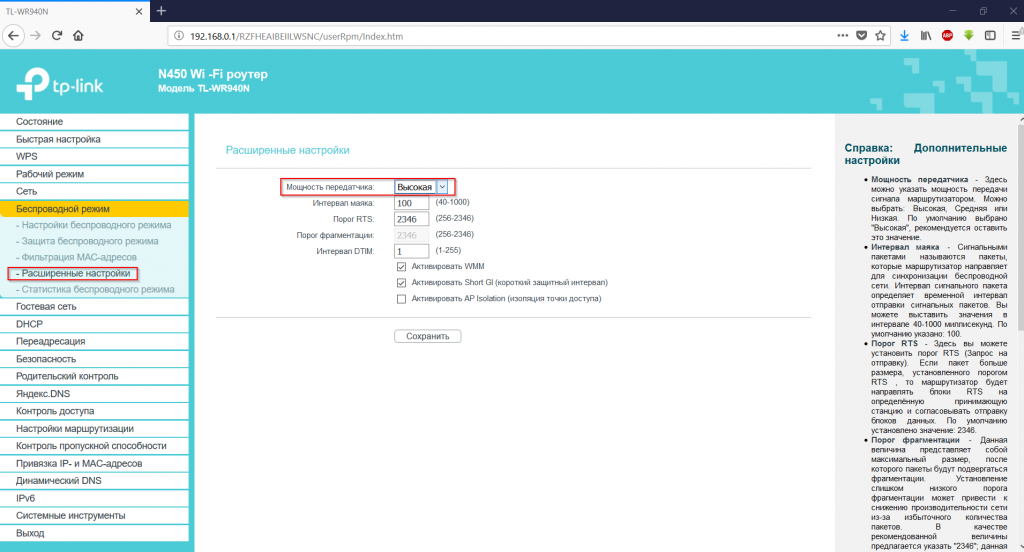Open Pocket save icon in address bar

pos(861,36)
